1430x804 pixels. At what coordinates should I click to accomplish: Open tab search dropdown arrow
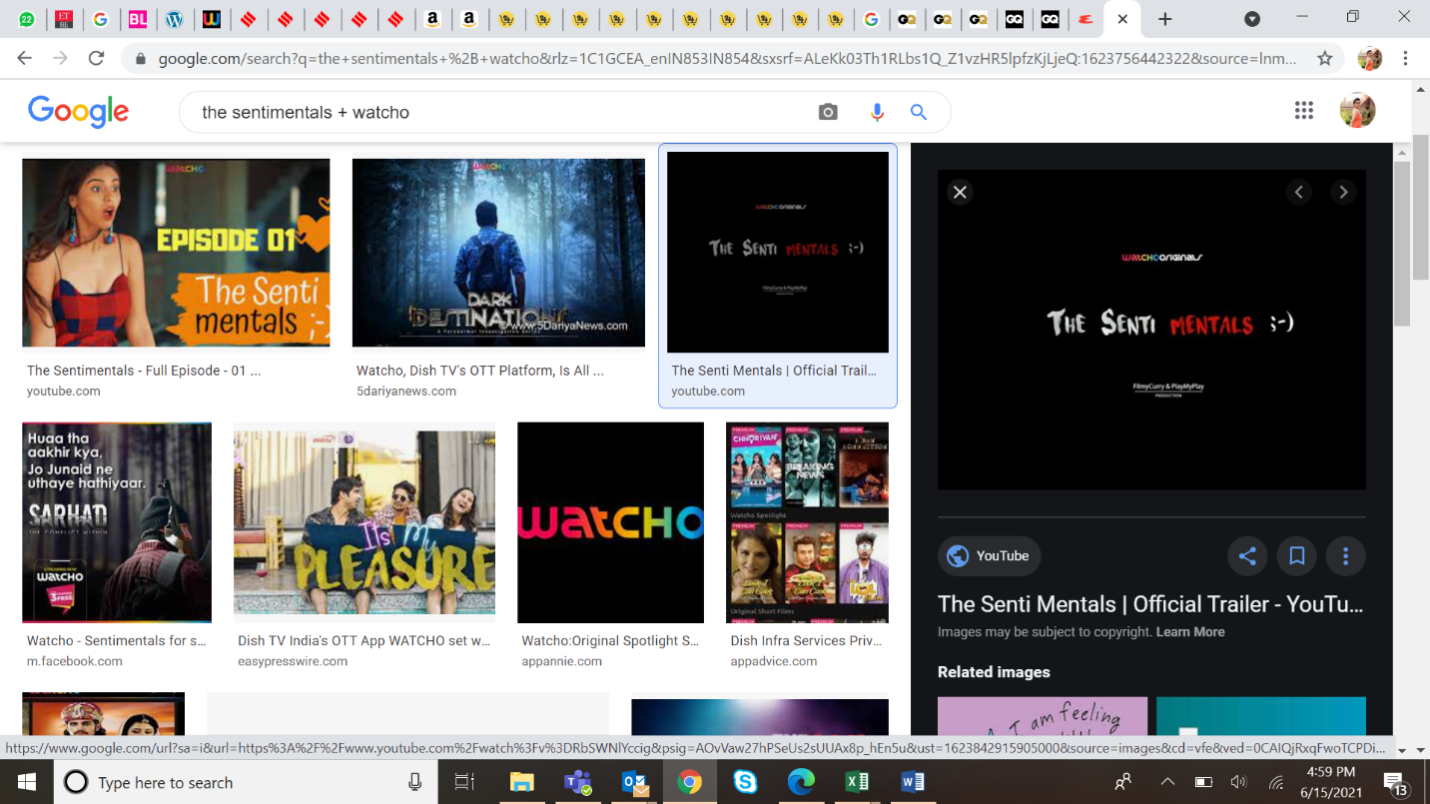point(1252,19)
